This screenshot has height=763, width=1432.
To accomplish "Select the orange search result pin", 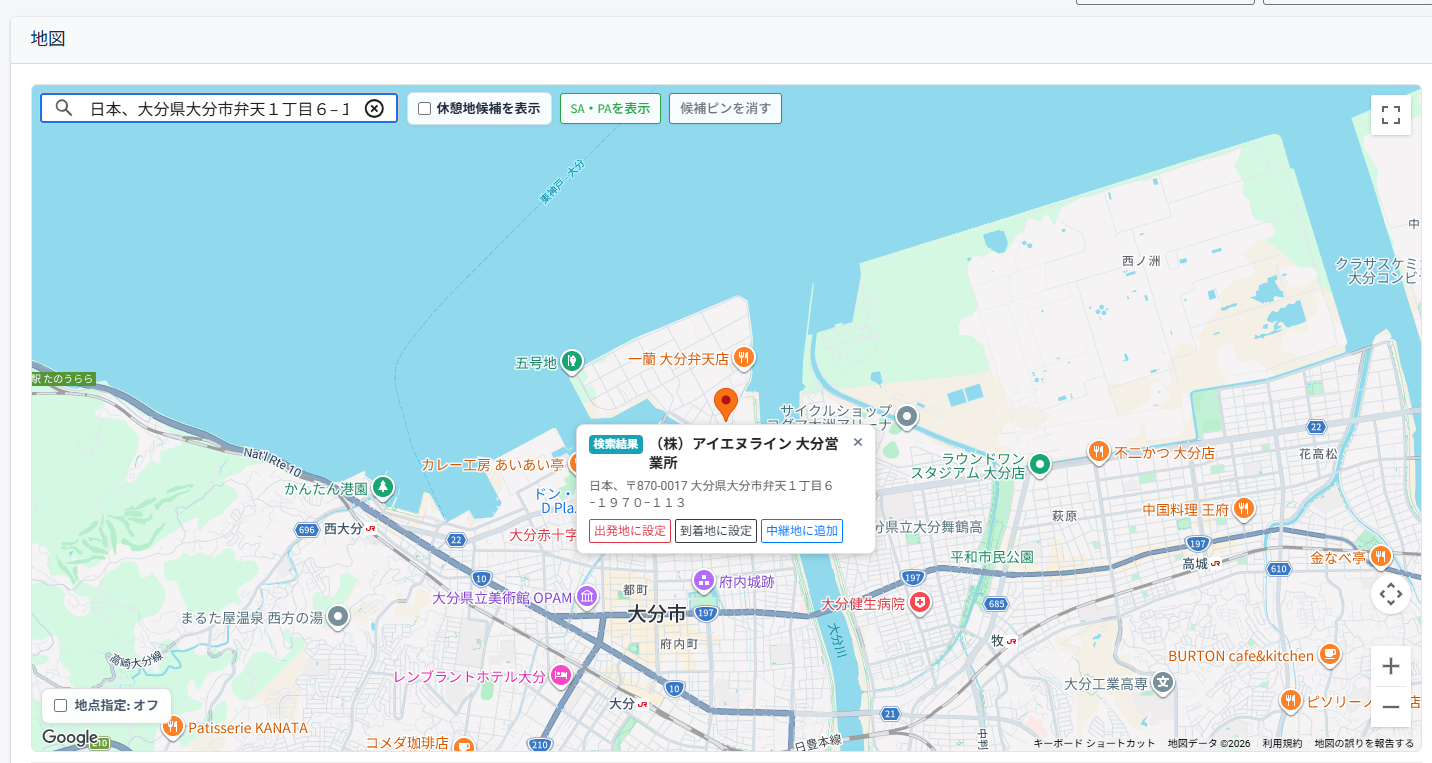I will pos(726,405).
